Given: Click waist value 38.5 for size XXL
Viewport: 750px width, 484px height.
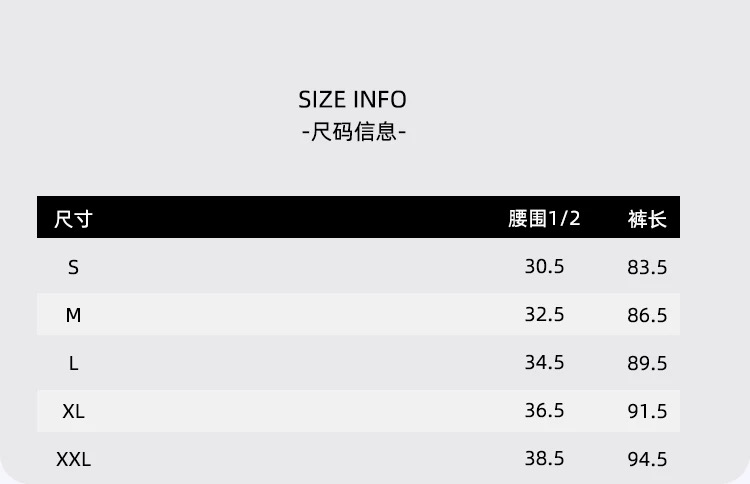Looking at the screenshot, I should pyautogui.click(x=544, y=459).
